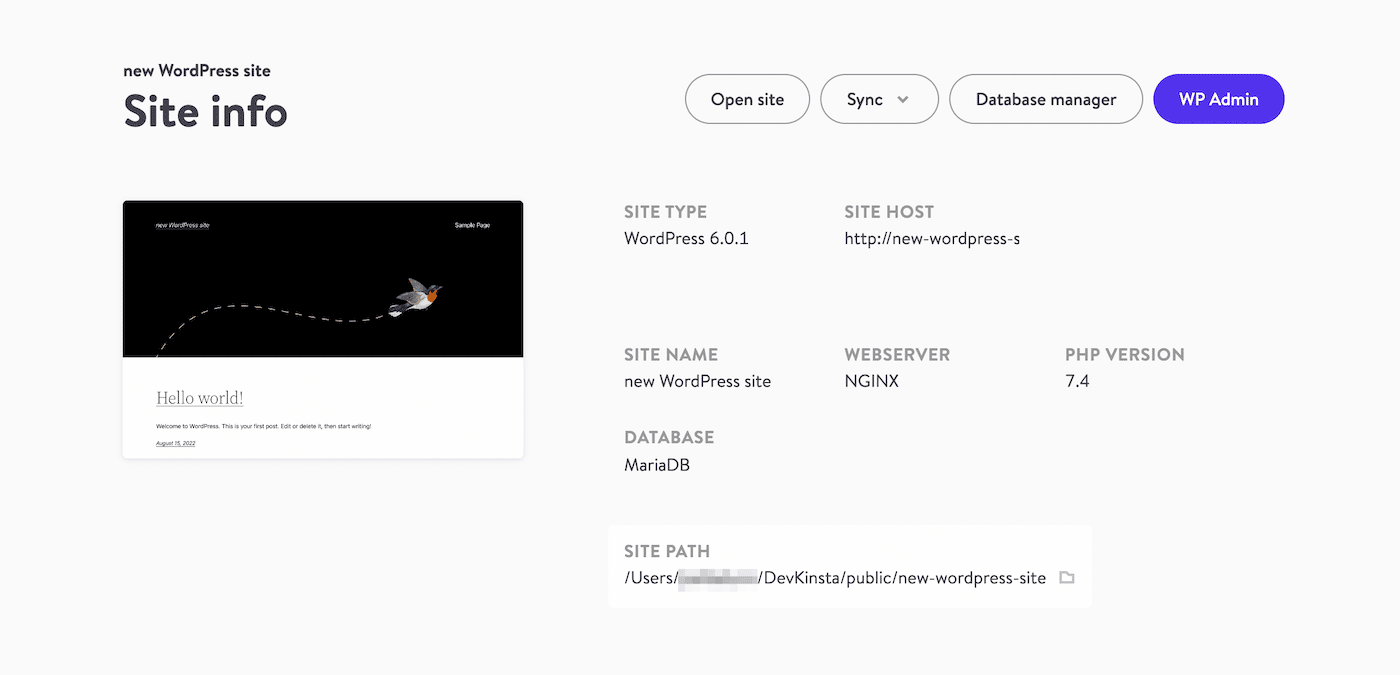The height and width of the screenshot is (675, 1400).
Task: Open the Database manager
Action: (1045, 99)
